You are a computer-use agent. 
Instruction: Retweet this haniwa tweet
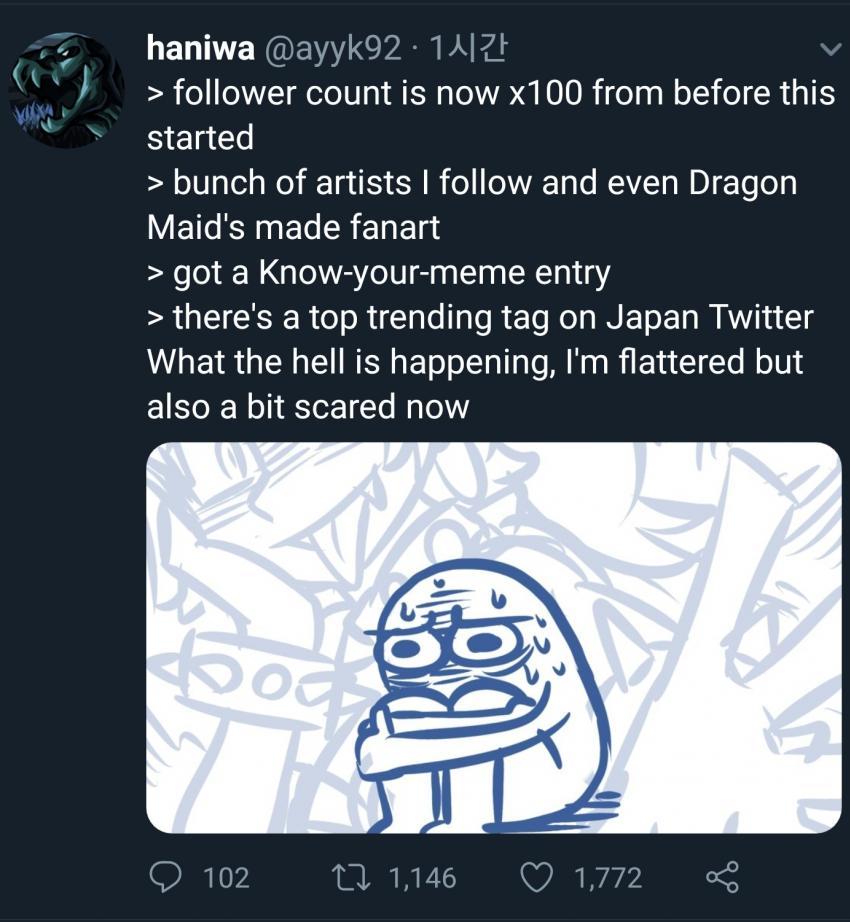tap(357, 877)
